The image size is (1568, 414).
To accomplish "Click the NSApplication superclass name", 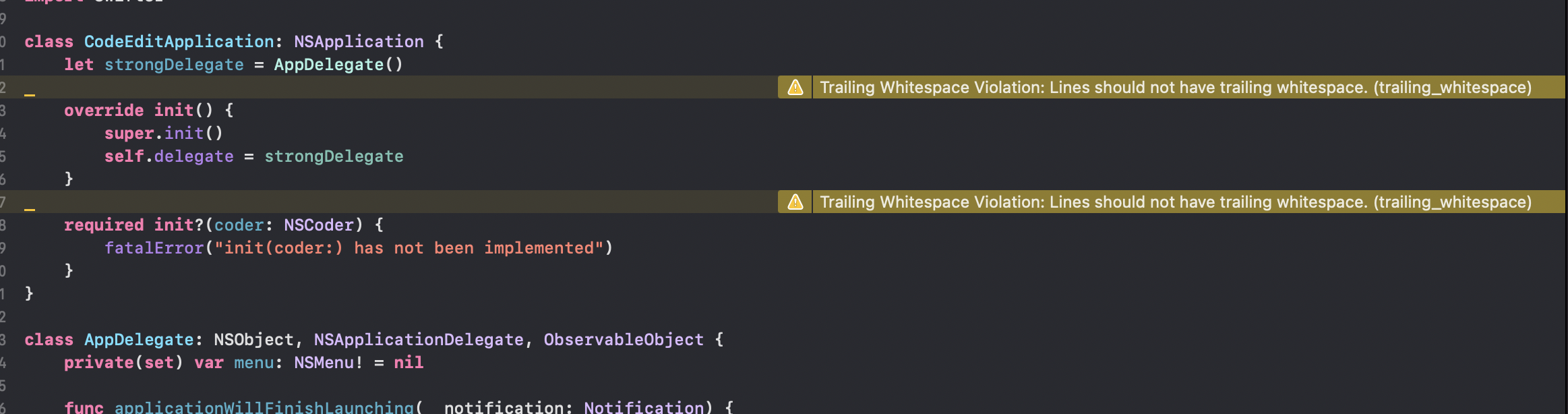I will click(359, 42).
